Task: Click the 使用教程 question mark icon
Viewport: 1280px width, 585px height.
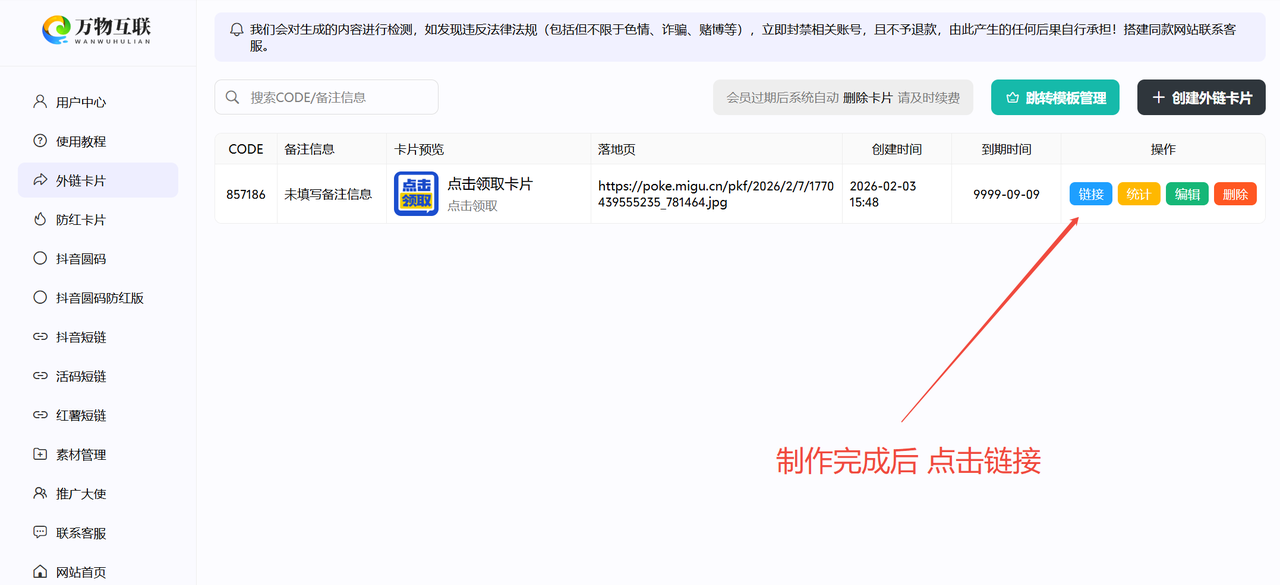Action: [x=40, y=141]
